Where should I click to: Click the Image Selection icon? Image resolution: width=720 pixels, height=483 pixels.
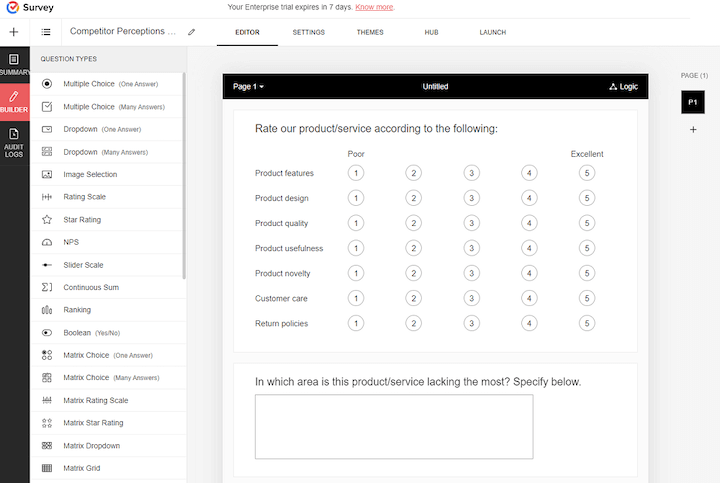tap(47, 174)
